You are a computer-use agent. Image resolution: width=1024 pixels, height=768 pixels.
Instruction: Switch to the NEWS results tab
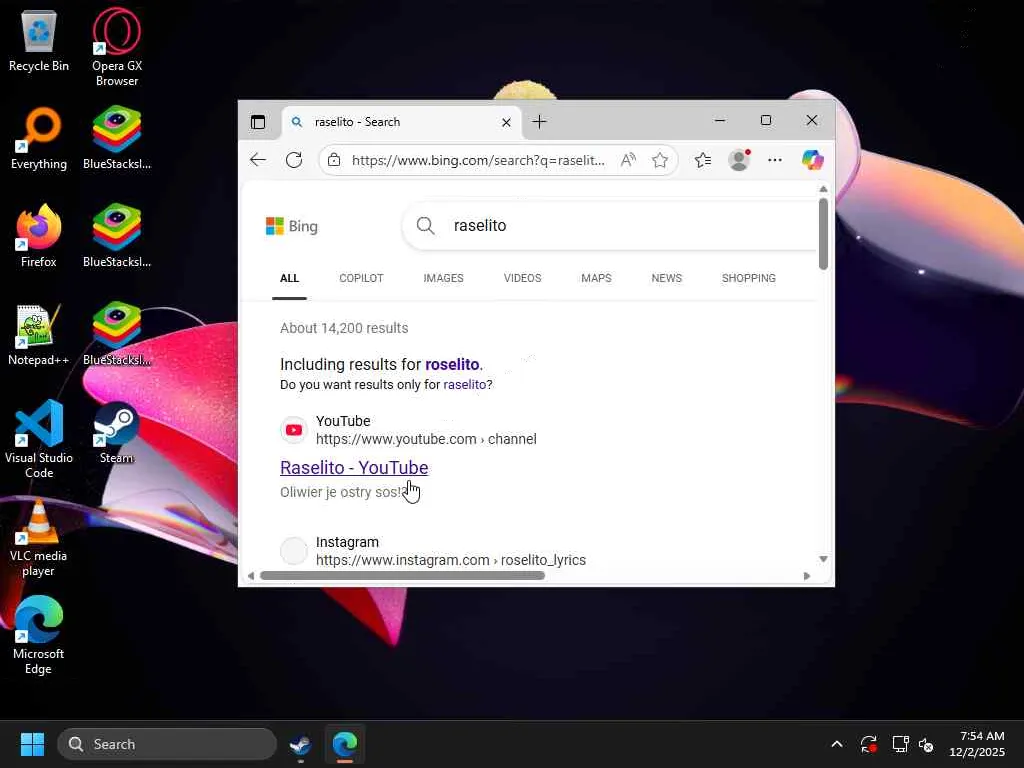667,278
